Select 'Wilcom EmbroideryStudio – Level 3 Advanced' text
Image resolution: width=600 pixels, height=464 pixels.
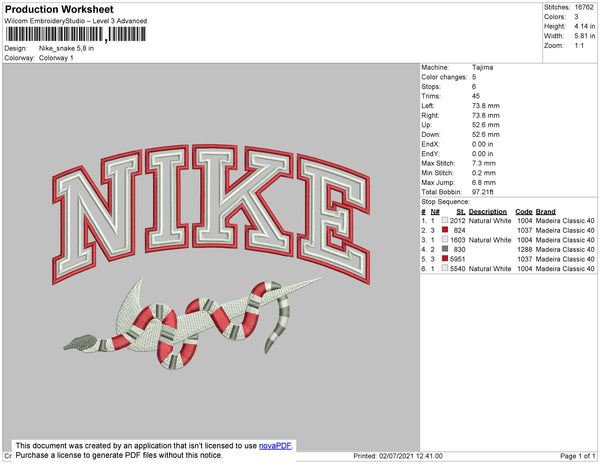(76, 21)
